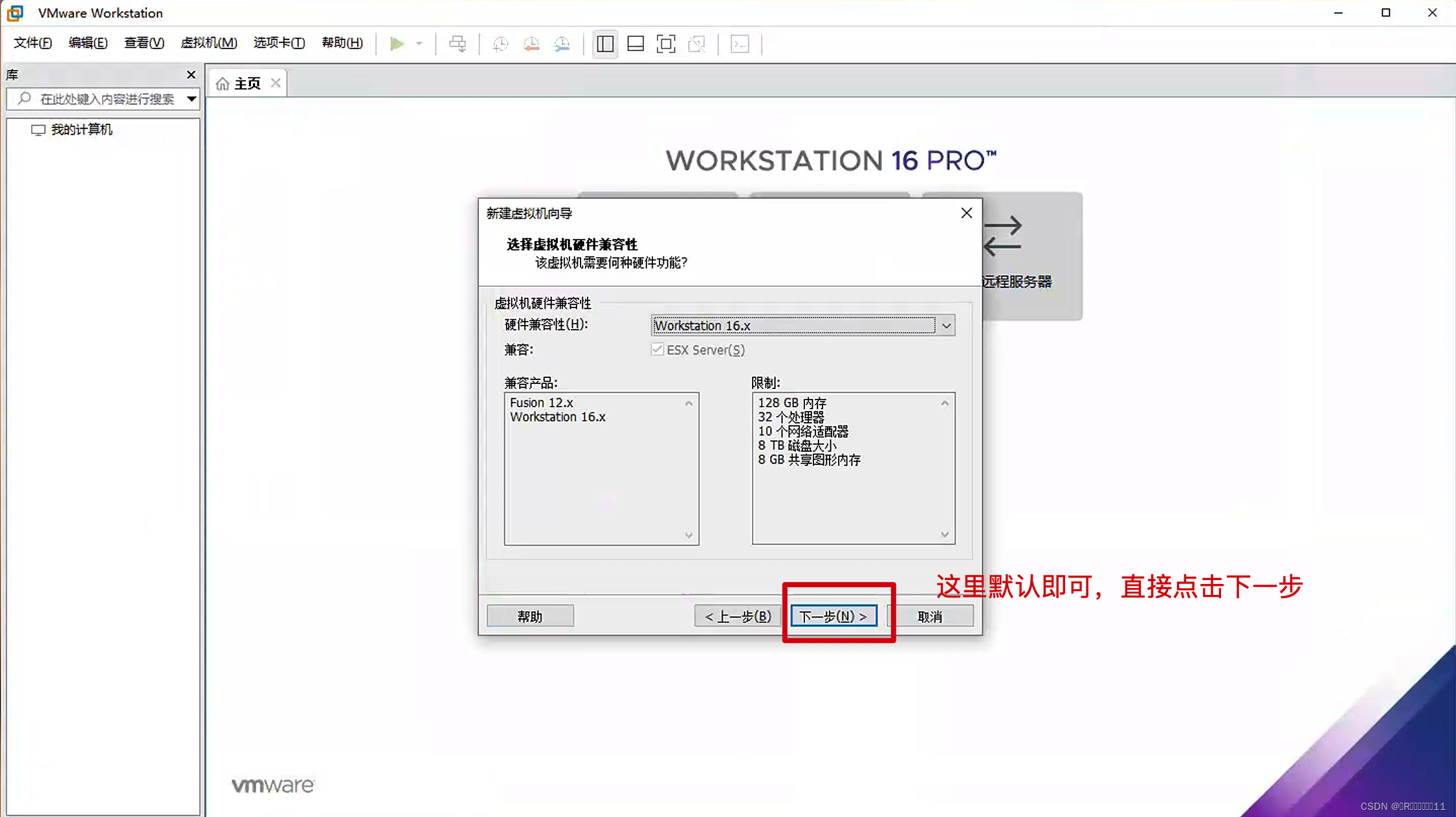Click the 上一步(B) back button

click(x=737, y=616)
